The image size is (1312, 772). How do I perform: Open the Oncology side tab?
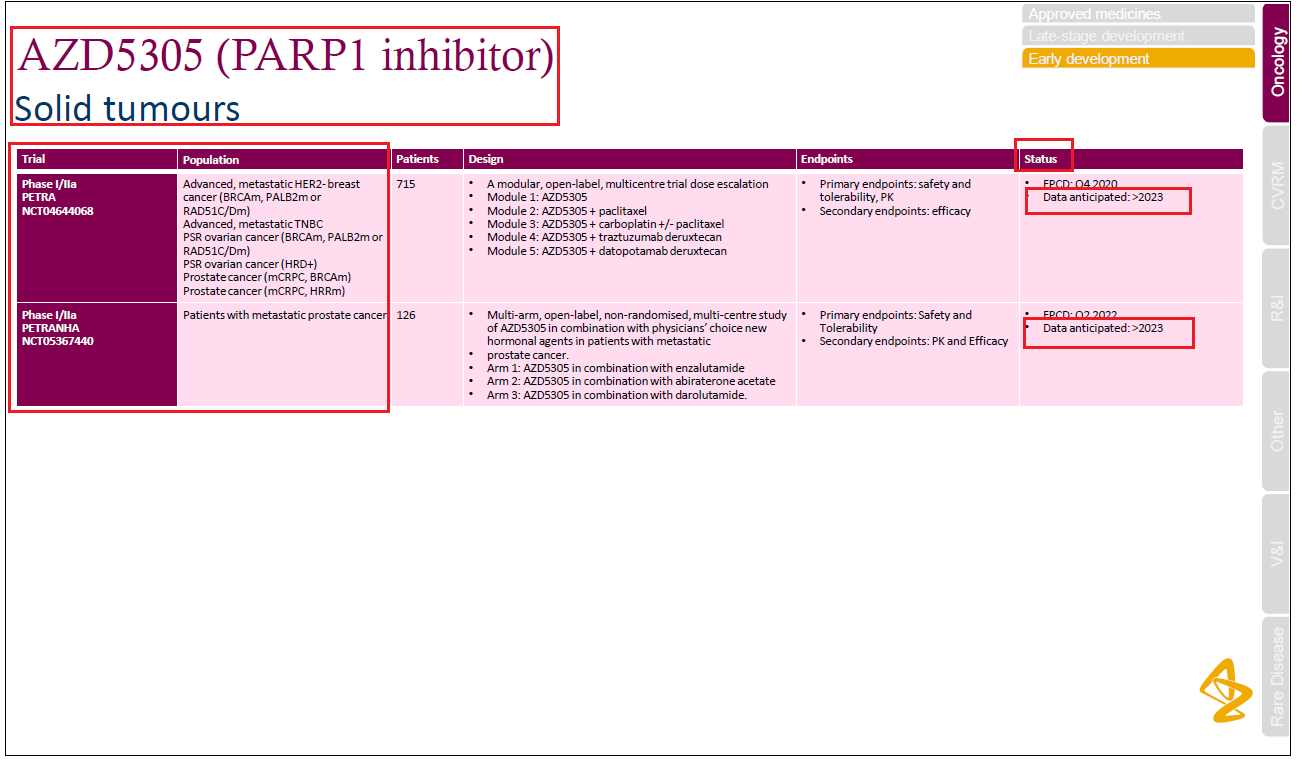[x=1277, y=63]
